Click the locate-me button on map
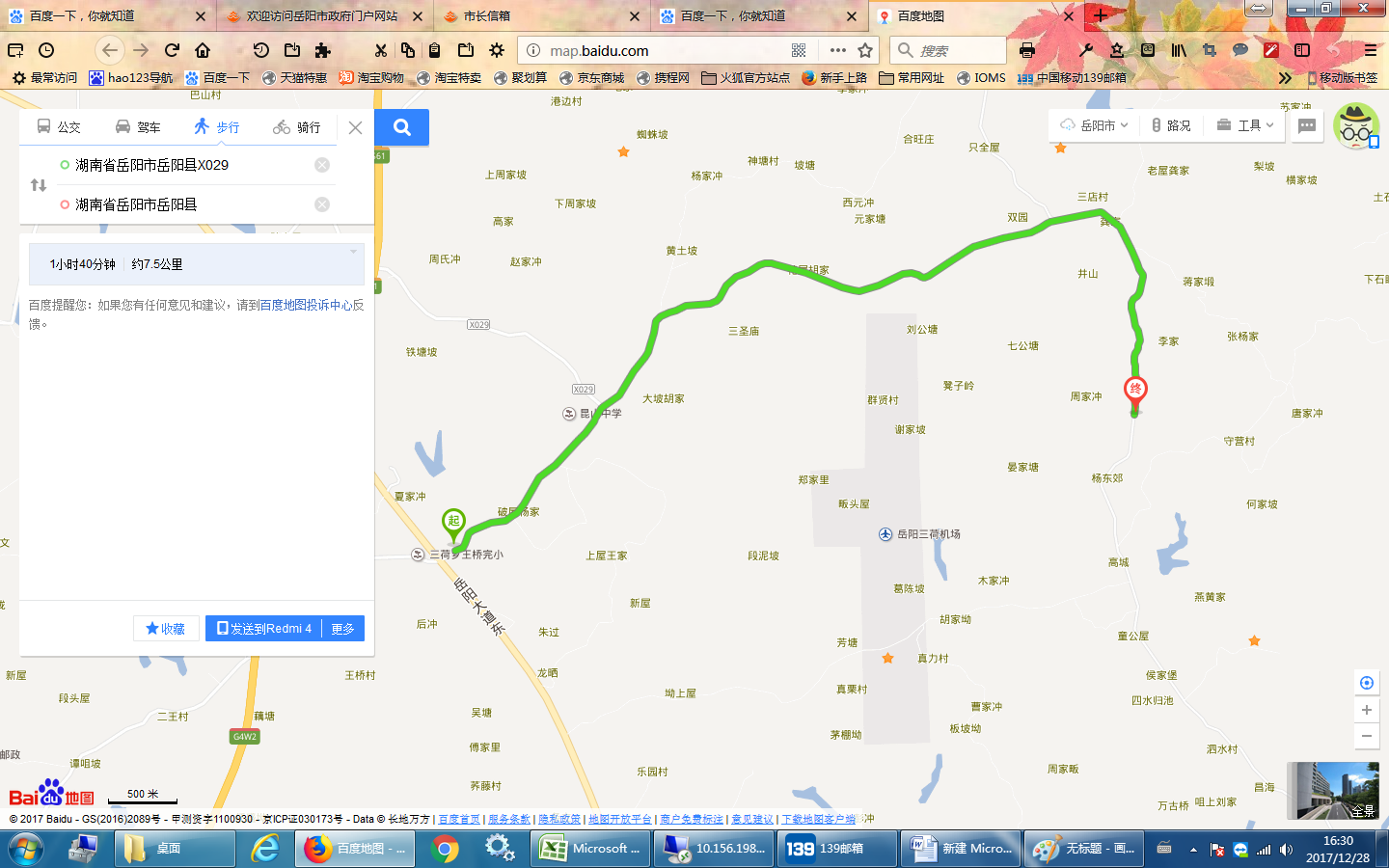 [x=1366, y=683]
